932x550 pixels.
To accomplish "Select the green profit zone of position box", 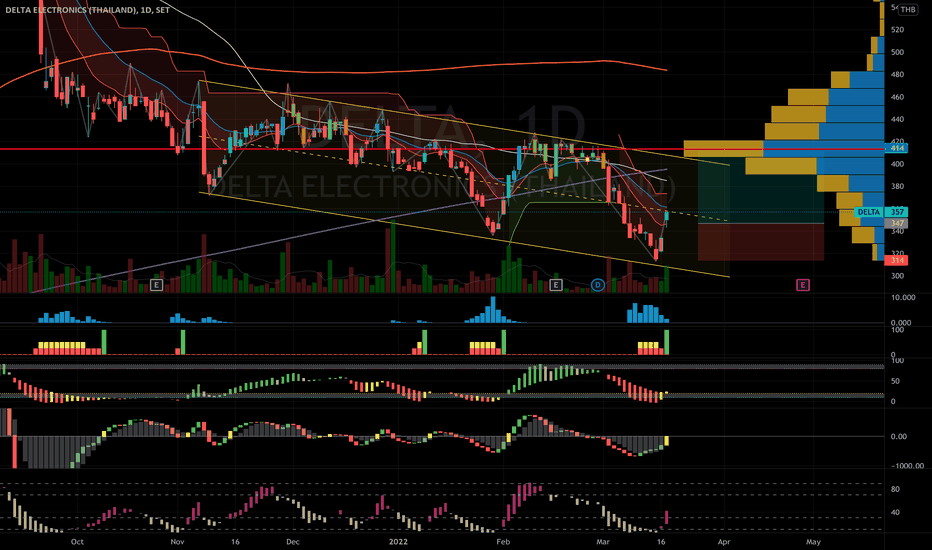I will (x=761, y=191).
